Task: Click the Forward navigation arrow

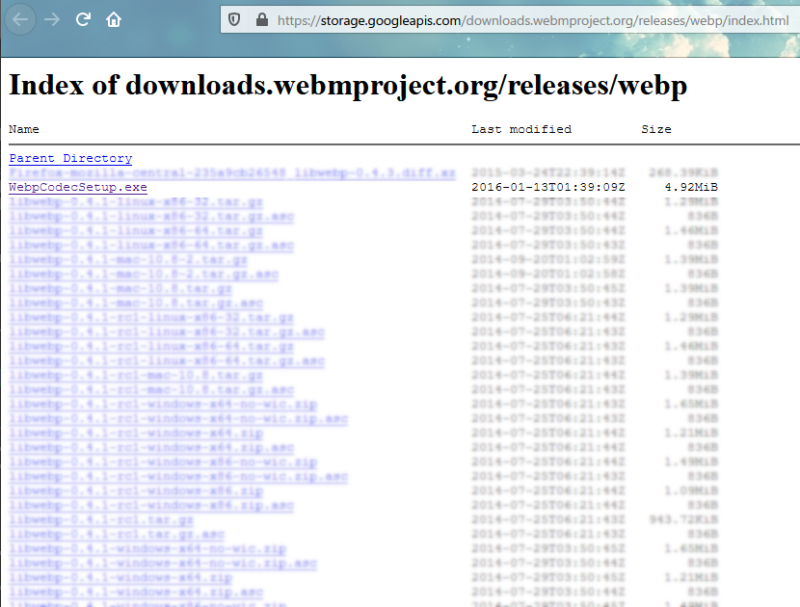Action: (x=52, y=19)
